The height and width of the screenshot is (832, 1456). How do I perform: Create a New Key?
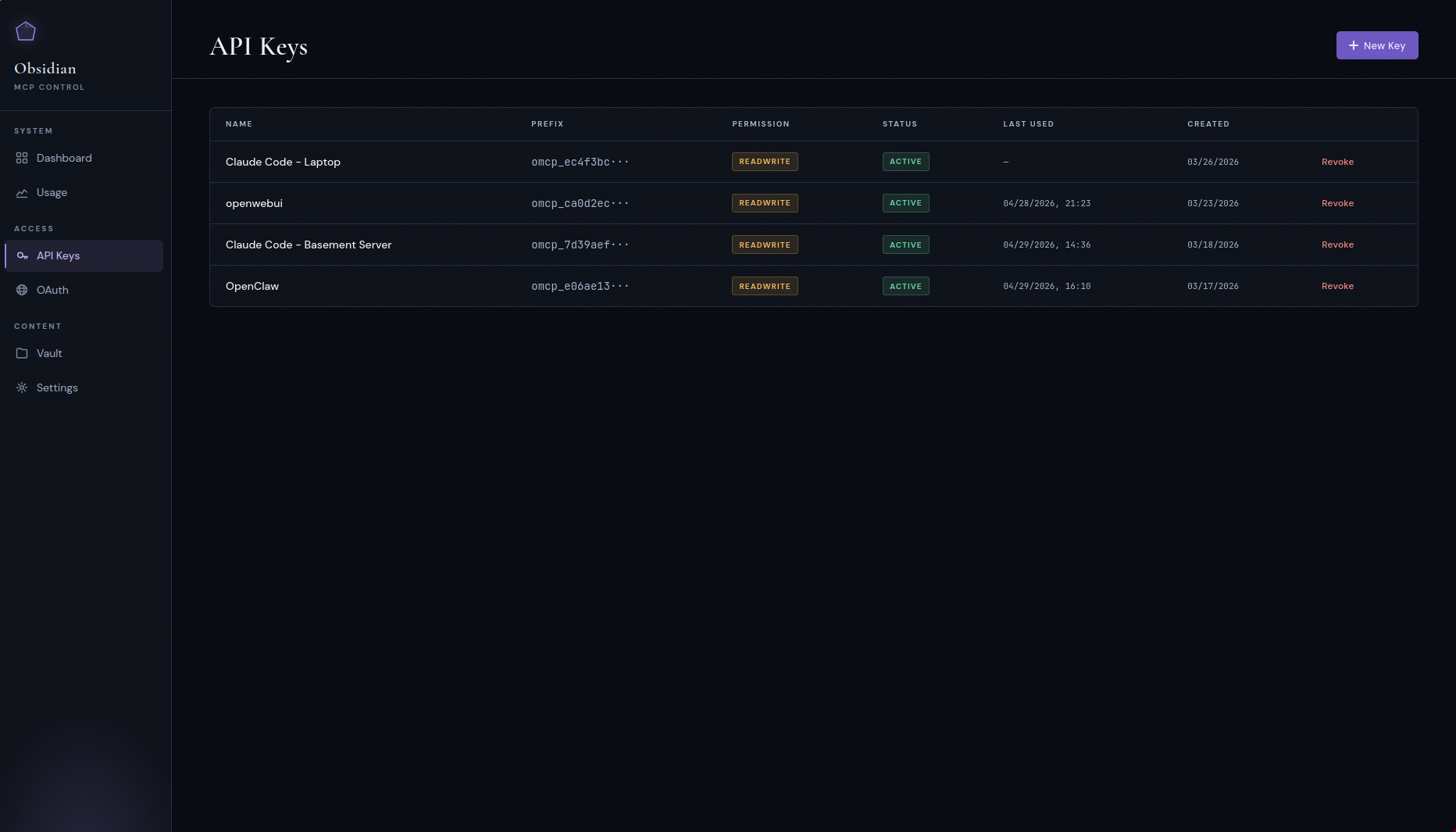coord(1377,45)
